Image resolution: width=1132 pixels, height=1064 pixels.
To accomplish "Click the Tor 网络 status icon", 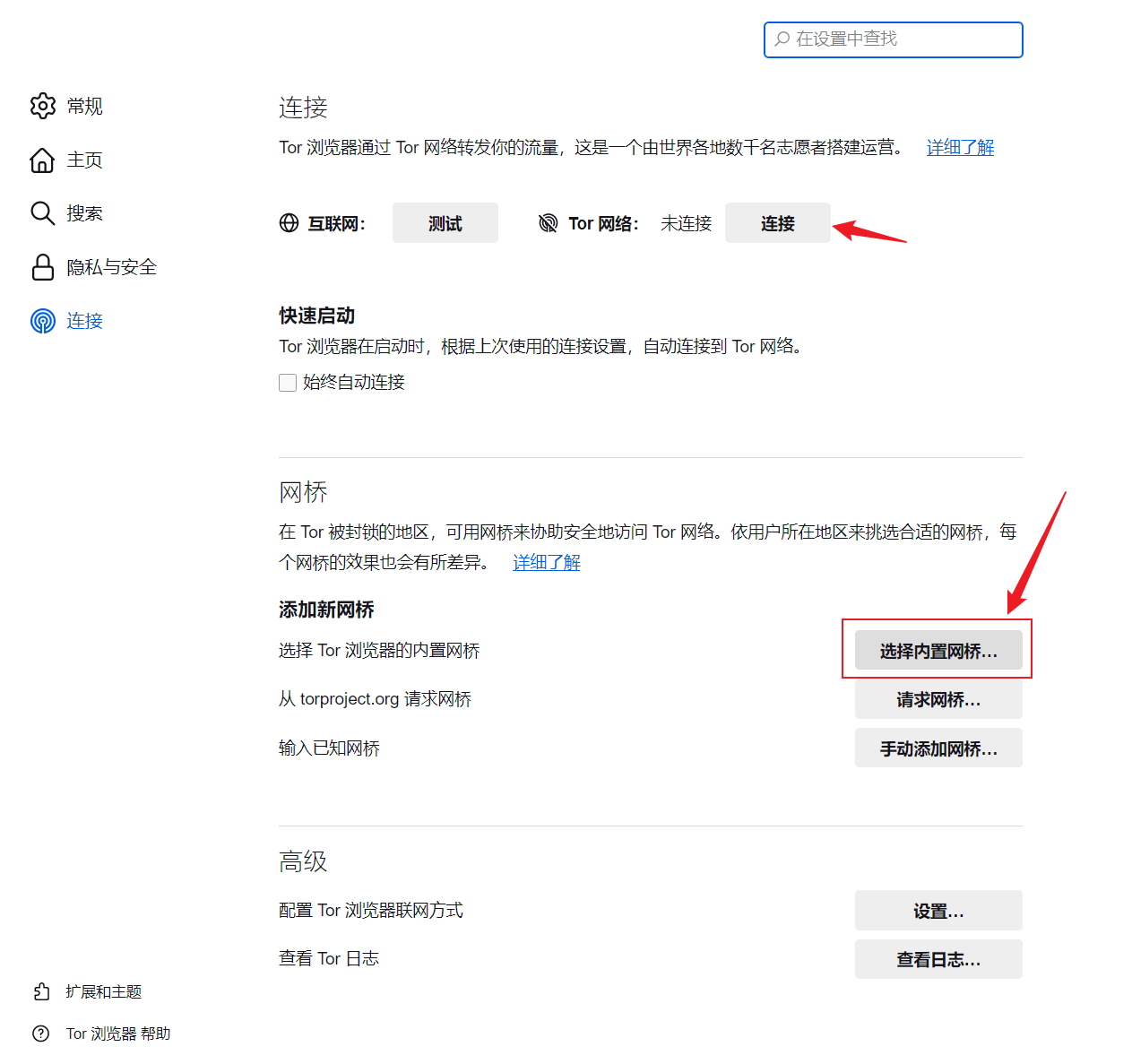I will [548, 223].
